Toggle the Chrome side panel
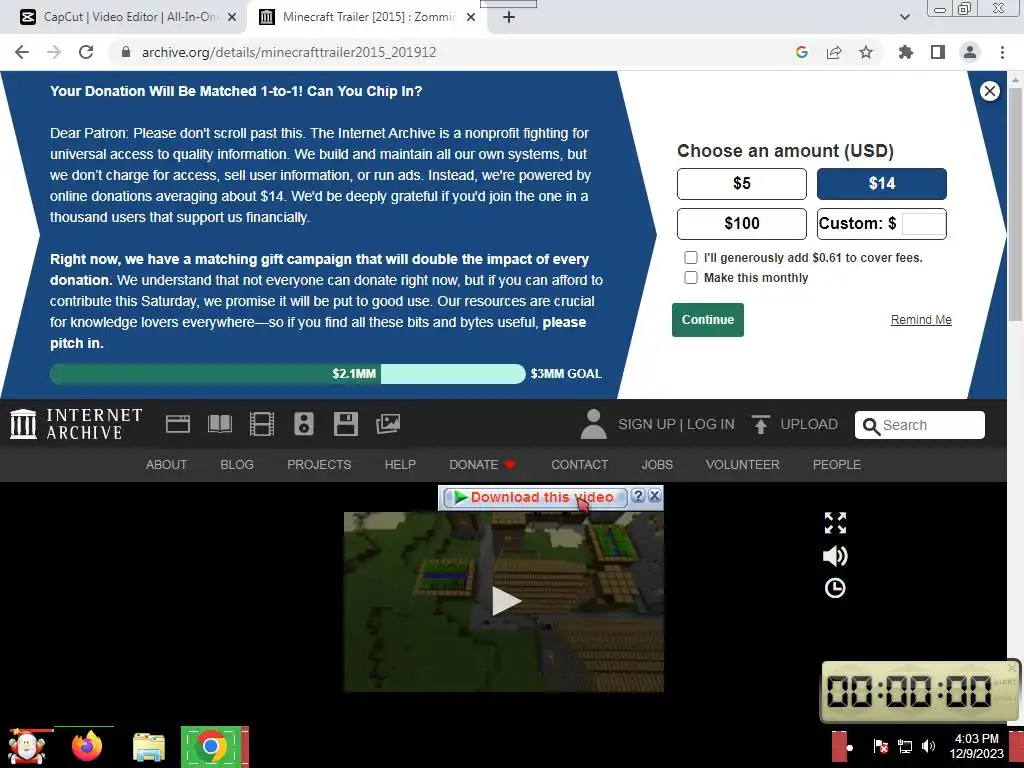The width and height of the screenshot is (1024, 768). (938, 52)
